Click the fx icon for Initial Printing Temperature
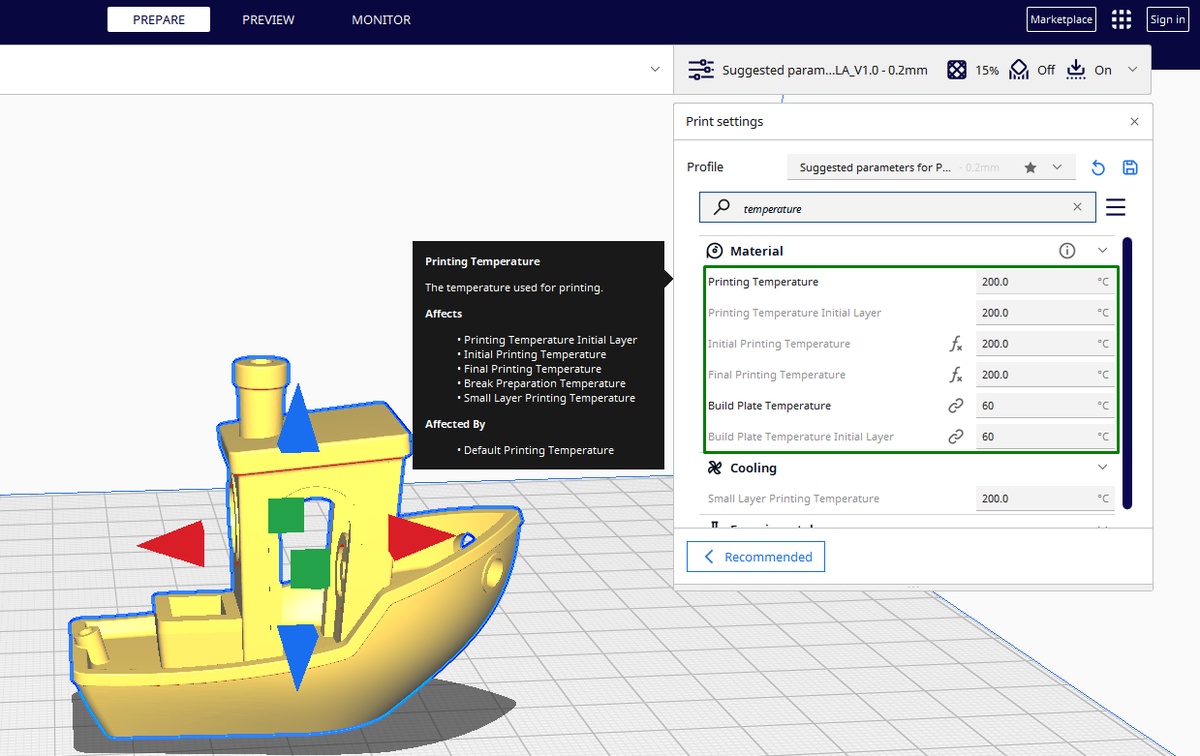Viewport: 1200px width, 756px height. coord(956,344)
